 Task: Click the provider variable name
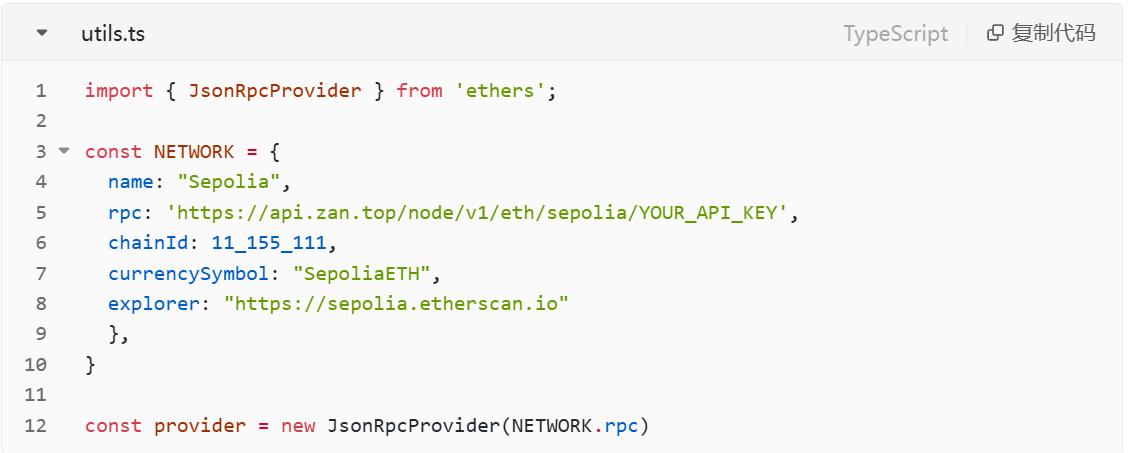tap(200, 426)
